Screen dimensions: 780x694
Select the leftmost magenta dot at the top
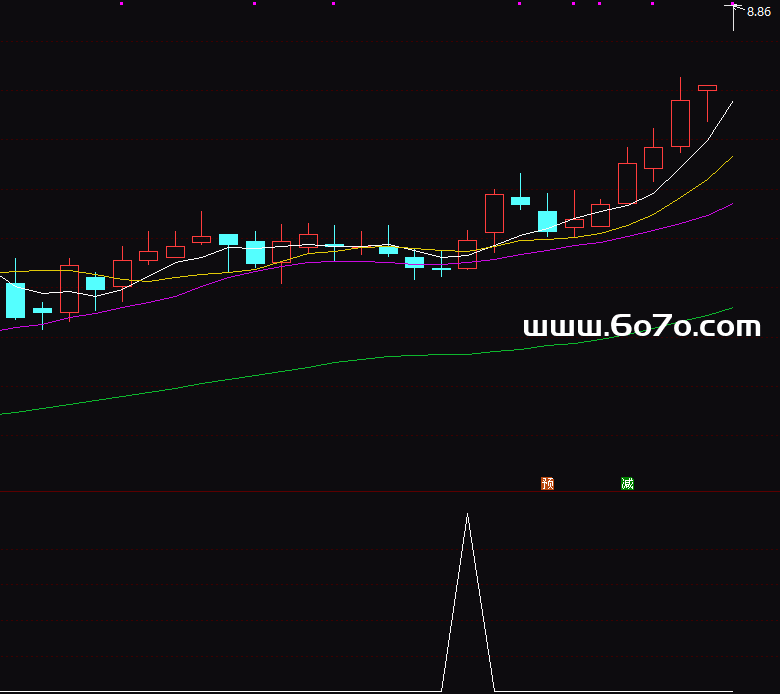pyautogui.click(x=121, y=4)
